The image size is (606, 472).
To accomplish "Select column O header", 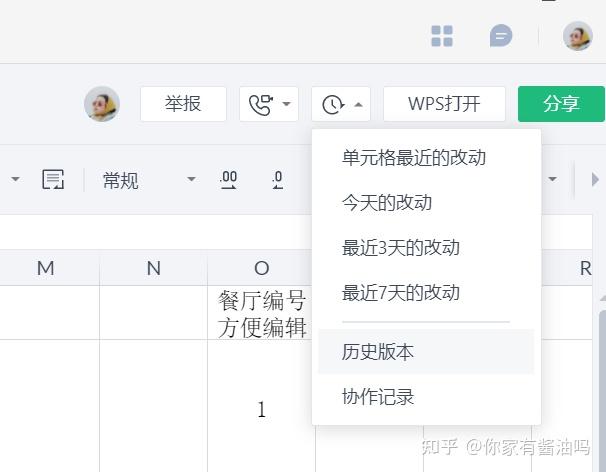I will tap(261, 268).
